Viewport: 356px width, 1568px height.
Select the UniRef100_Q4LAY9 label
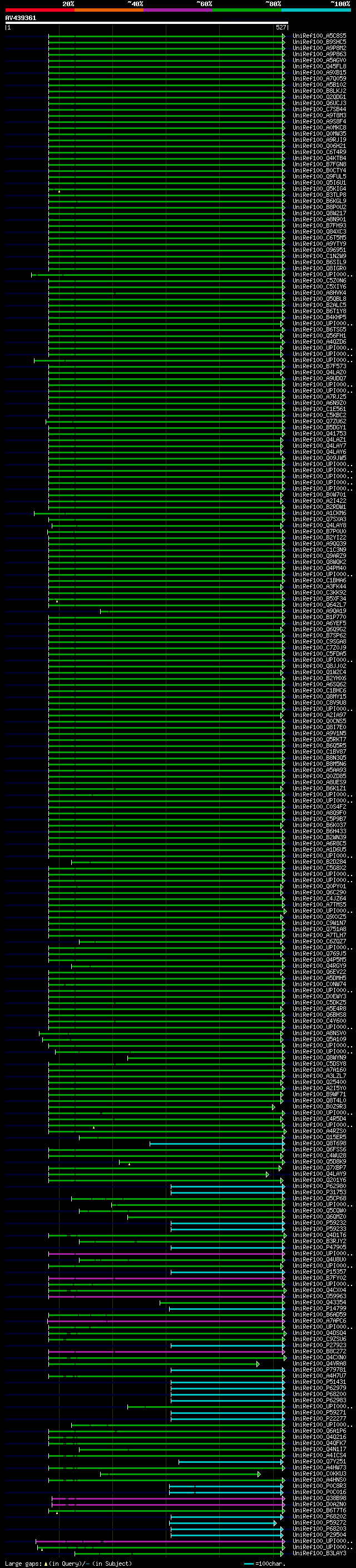pos(319,1174)
